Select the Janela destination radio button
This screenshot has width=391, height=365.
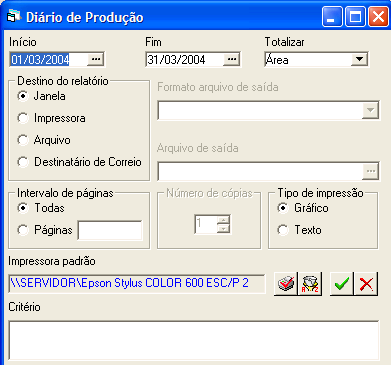click(x=23, y=96)
